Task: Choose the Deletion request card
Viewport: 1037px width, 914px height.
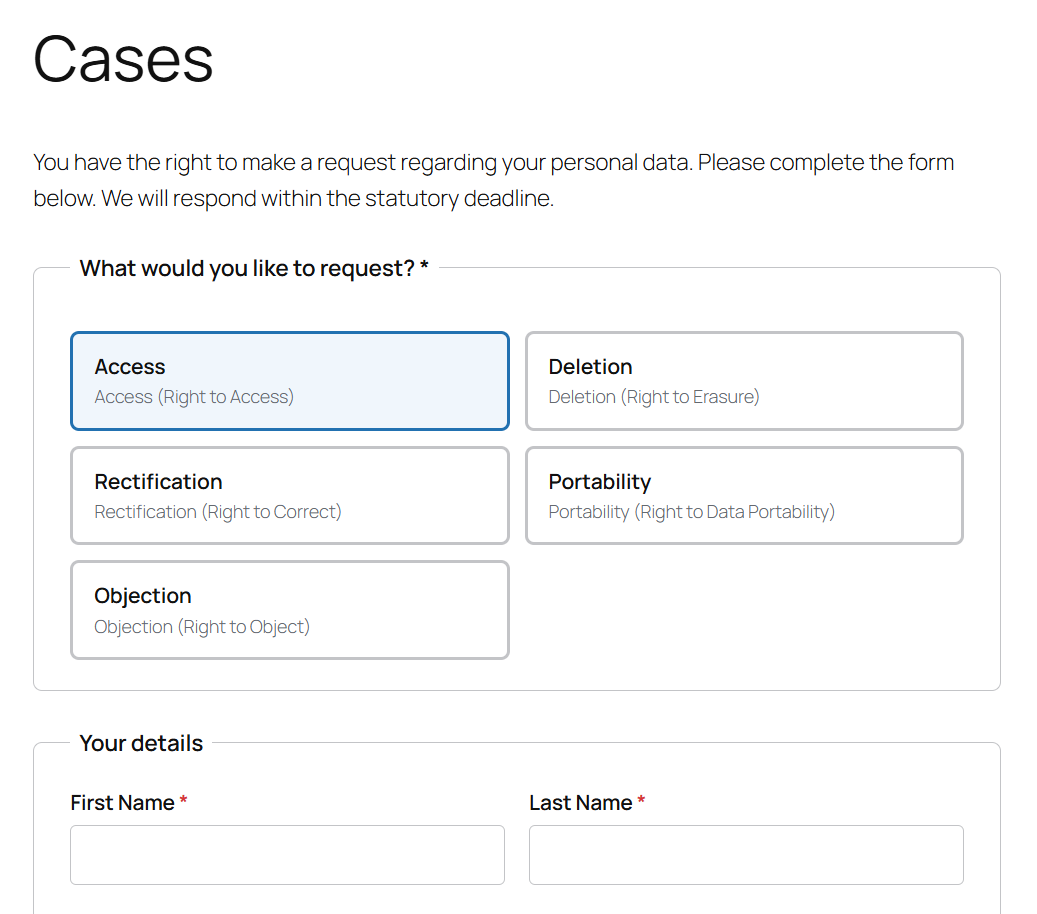Action: point(744,381)
